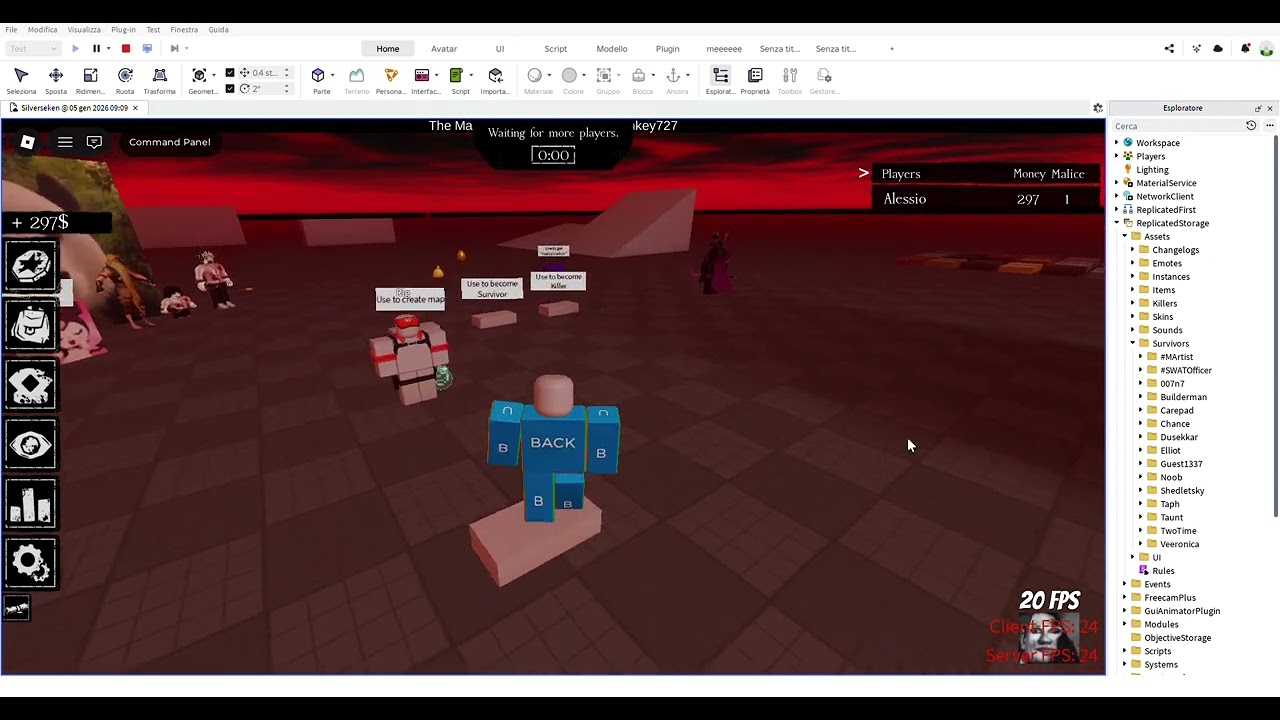
Task: Open the Toolbox panel
Action: [x=790, y=81]
